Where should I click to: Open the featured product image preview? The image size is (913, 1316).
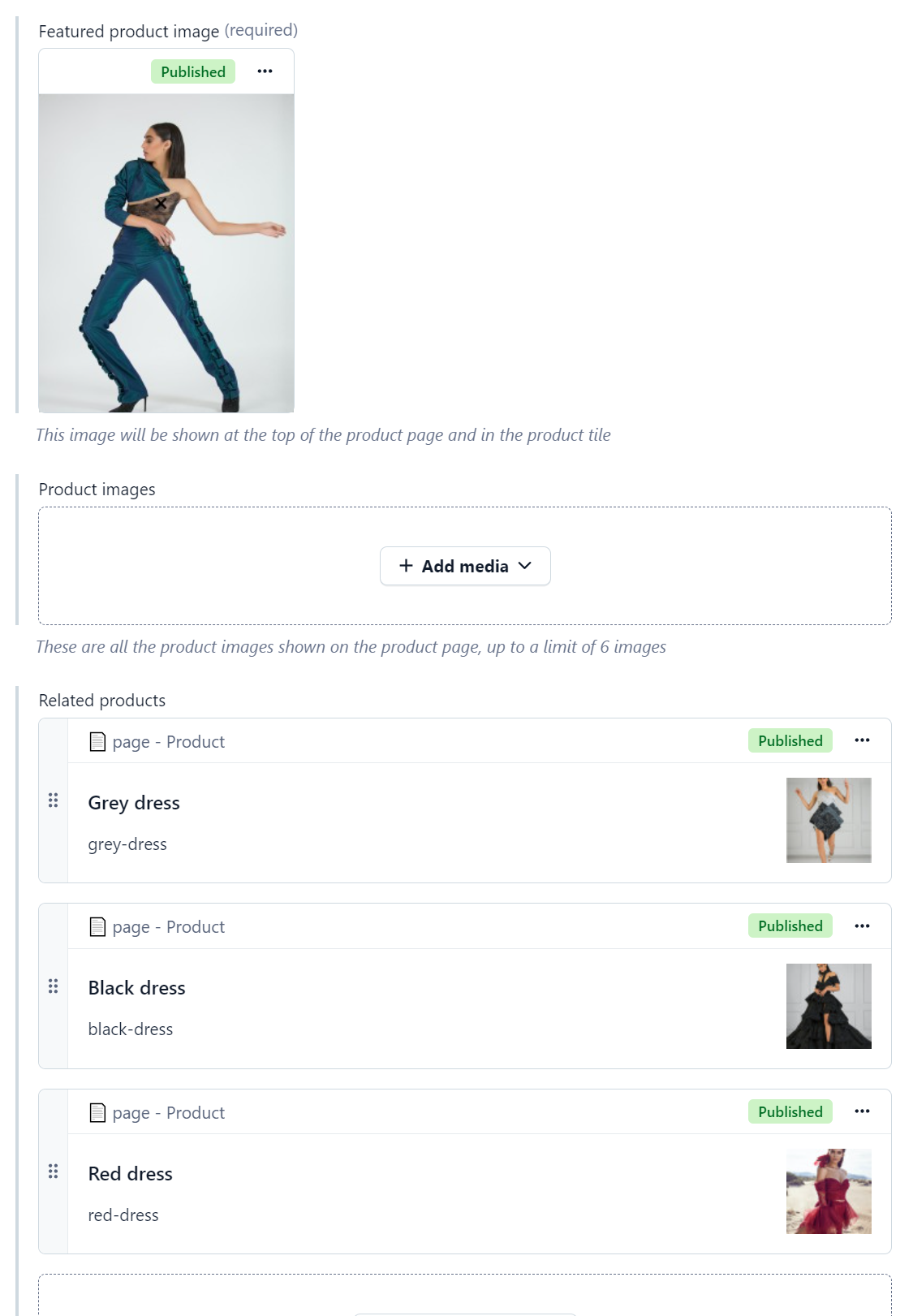coord(166,253)
